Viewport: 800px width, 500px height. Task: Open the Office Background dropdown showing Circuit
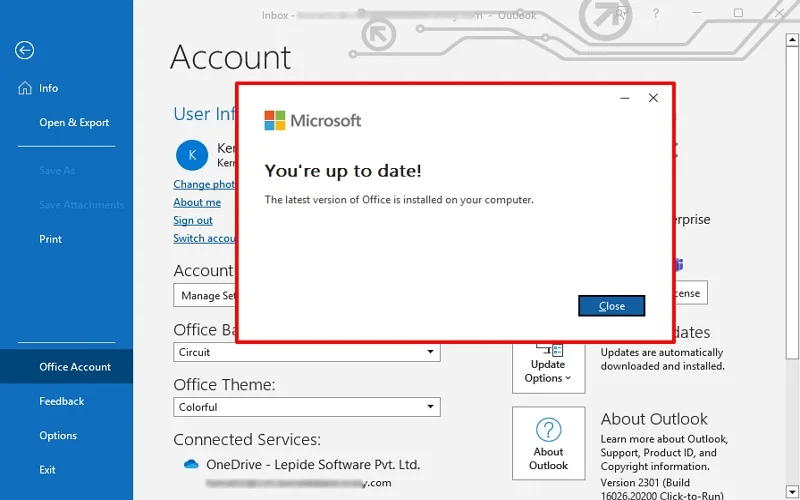[307, 352]
